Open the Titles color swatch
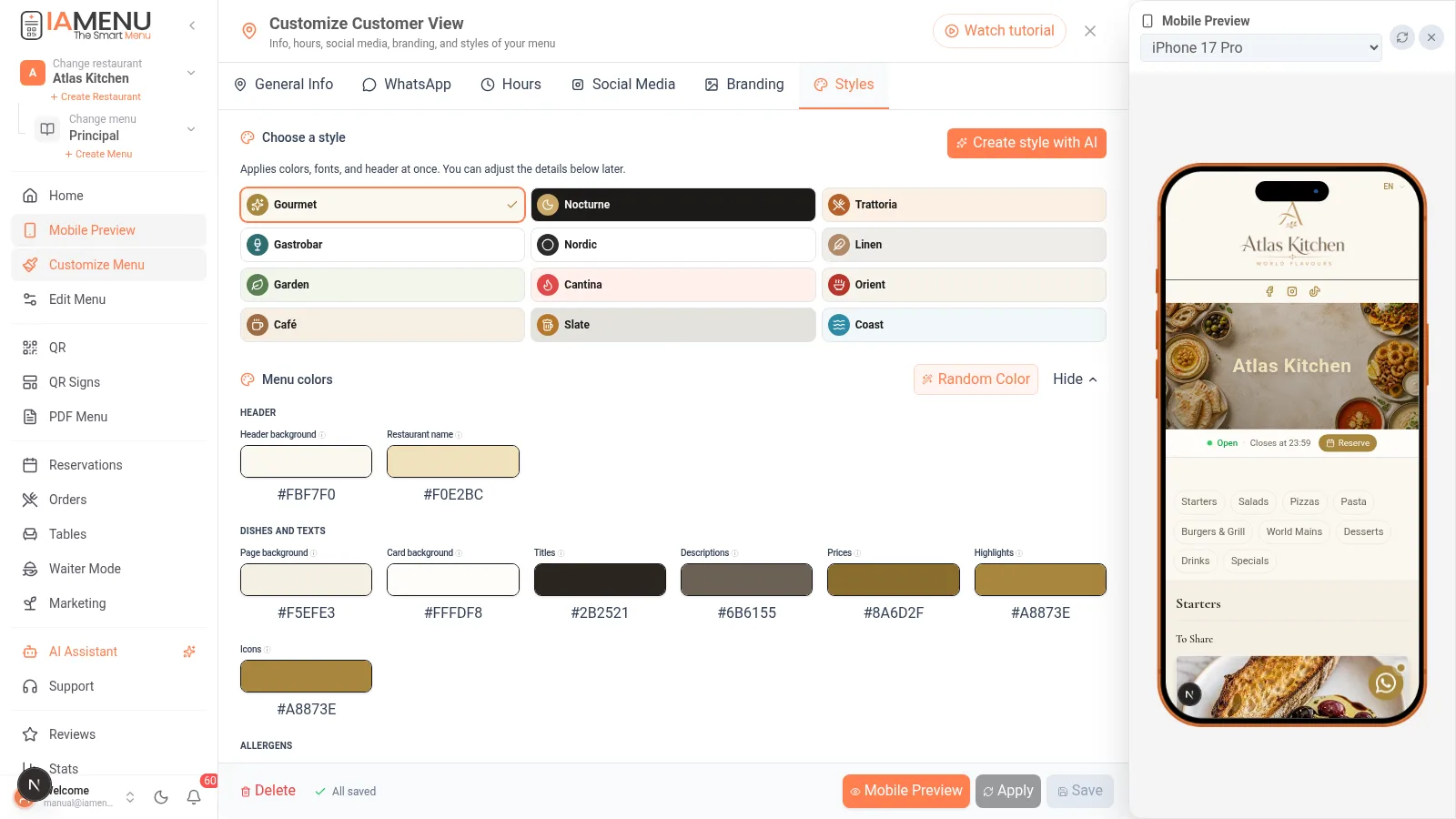The height and width of the screenshot is (819, 1456). pos(600,580)
